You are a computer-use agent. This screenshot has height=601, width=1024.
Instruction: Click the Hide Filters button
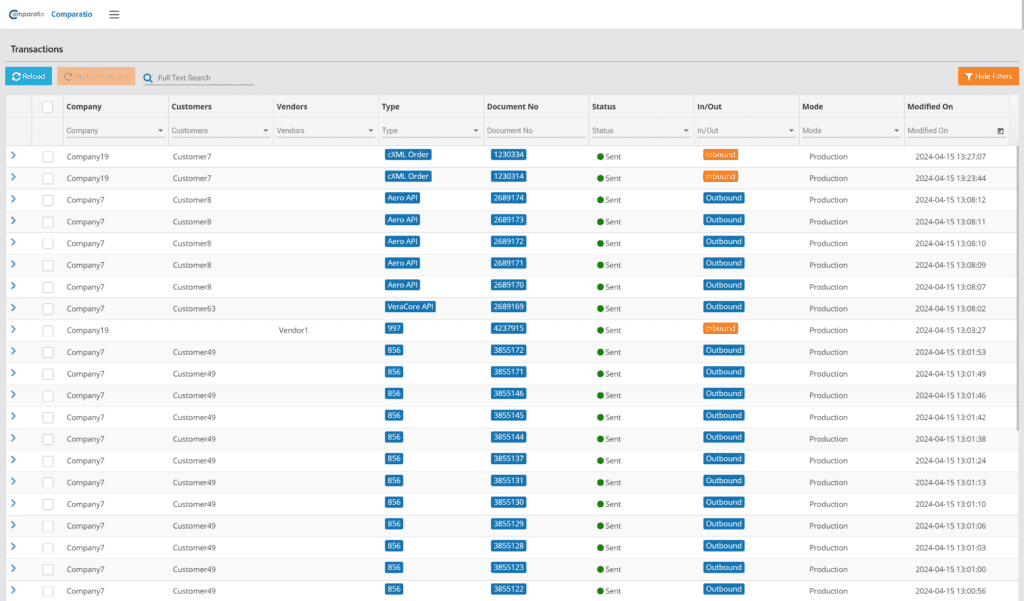pos(988,76)
